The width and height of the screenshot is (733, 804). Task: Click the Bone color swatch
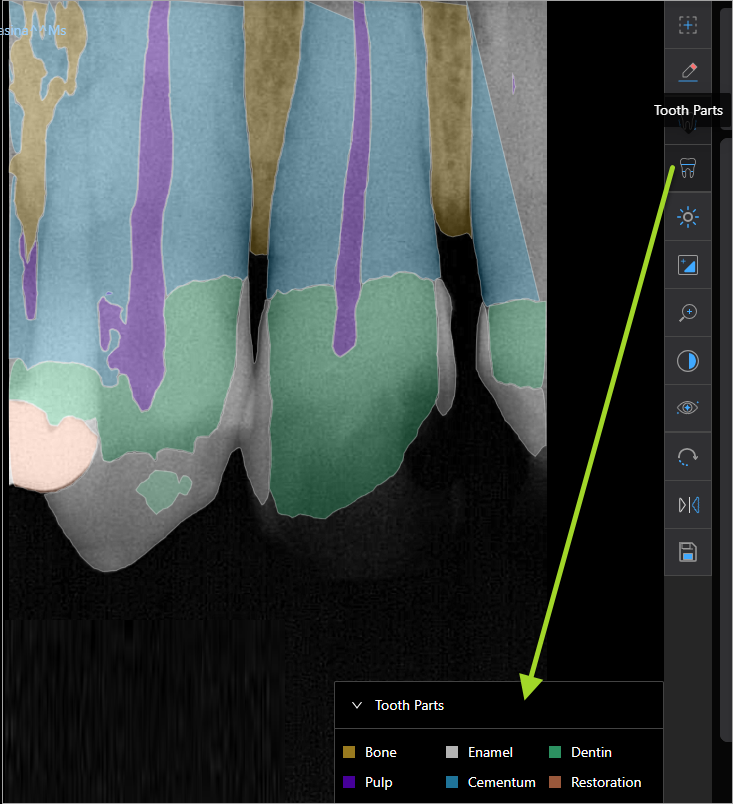pyautogui.click(x=348, y=752)
